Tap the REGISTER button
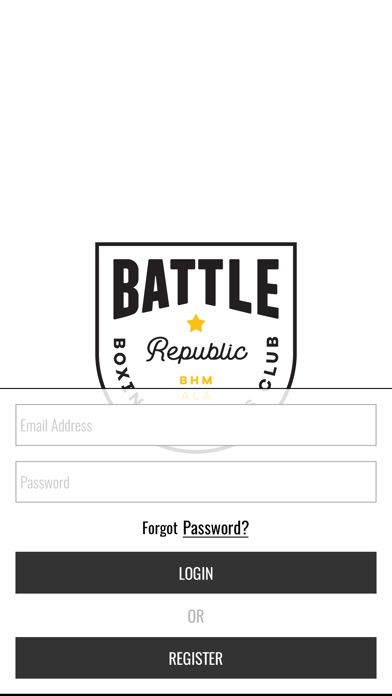 [196, 658]
